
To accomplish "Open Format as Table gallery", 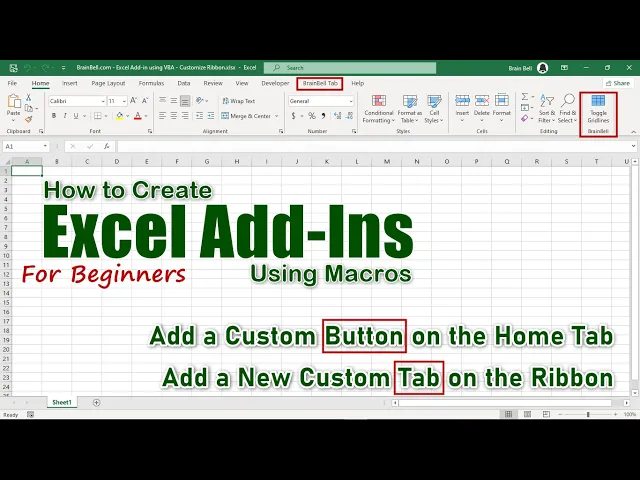I will 410,109.
